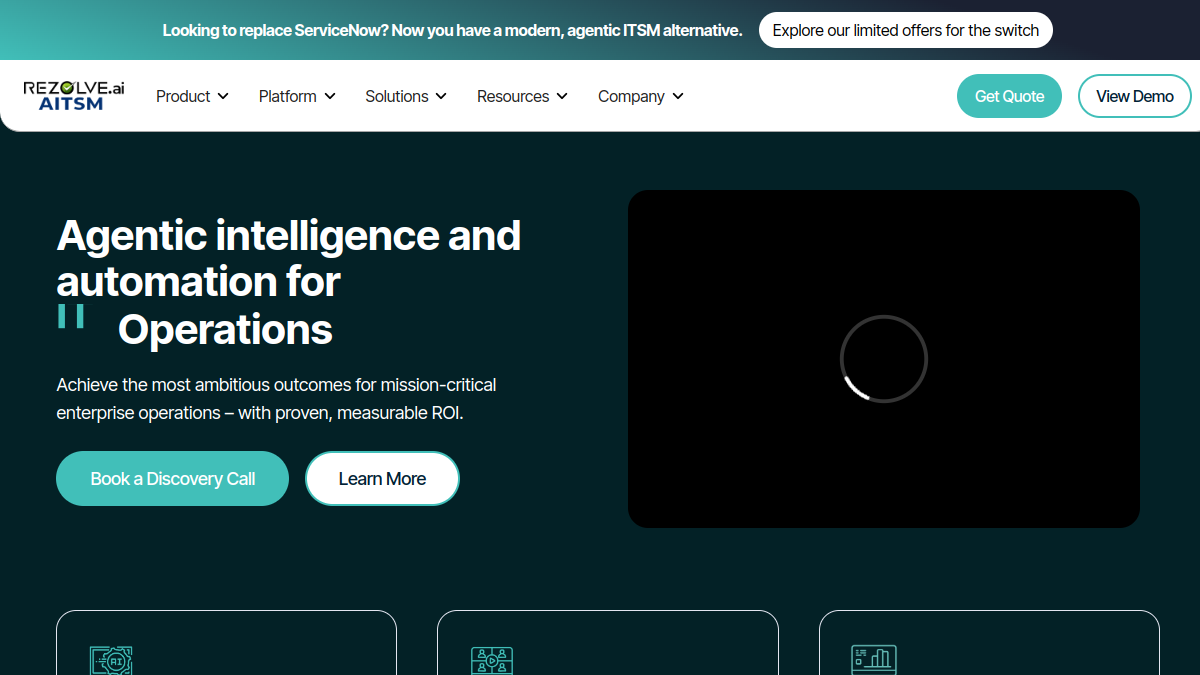Open the Company dropdown chevron

(678, 96)
